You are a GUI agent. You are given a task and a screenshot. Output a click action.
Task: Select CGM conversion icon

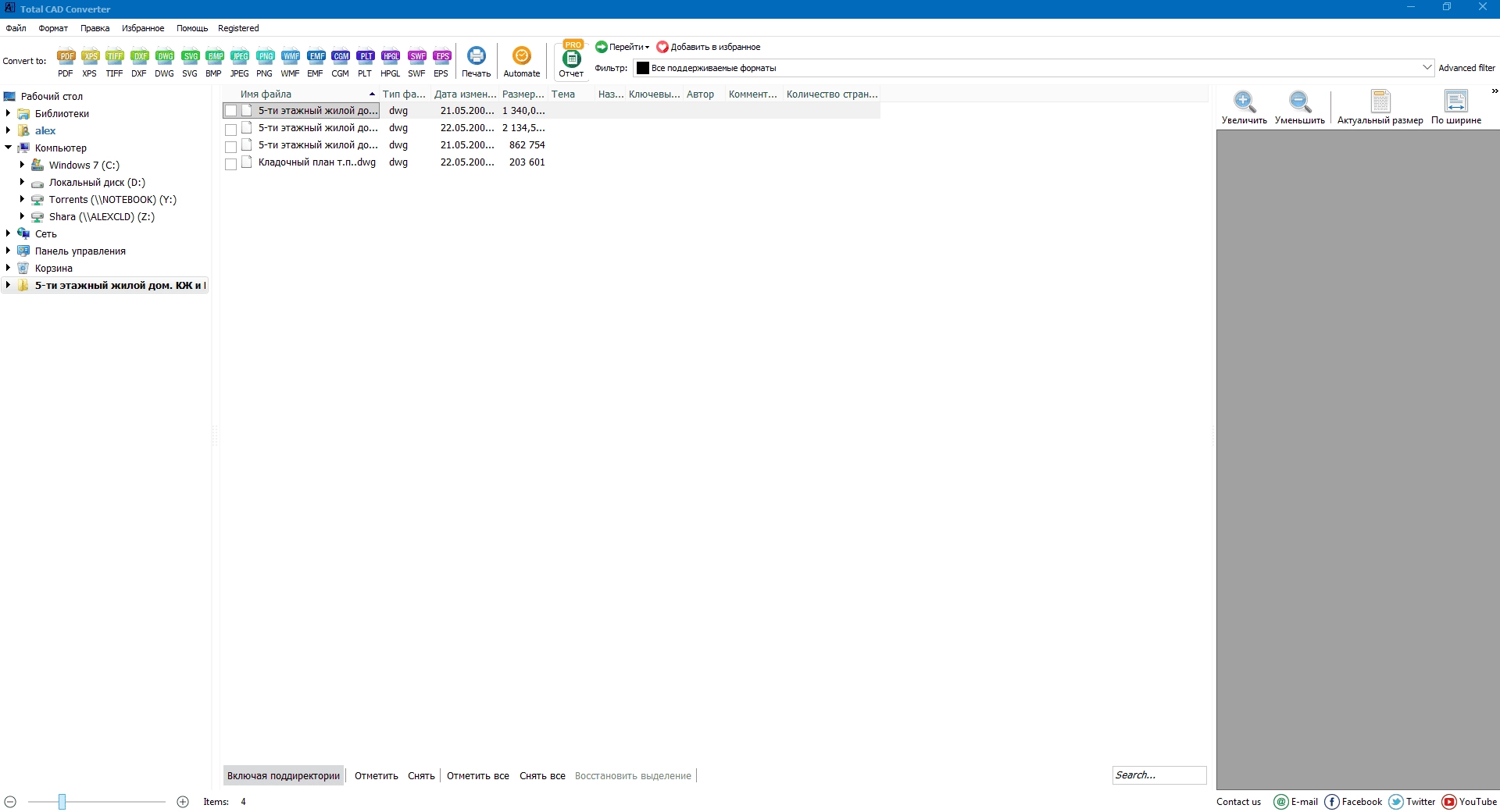[341, 62]
